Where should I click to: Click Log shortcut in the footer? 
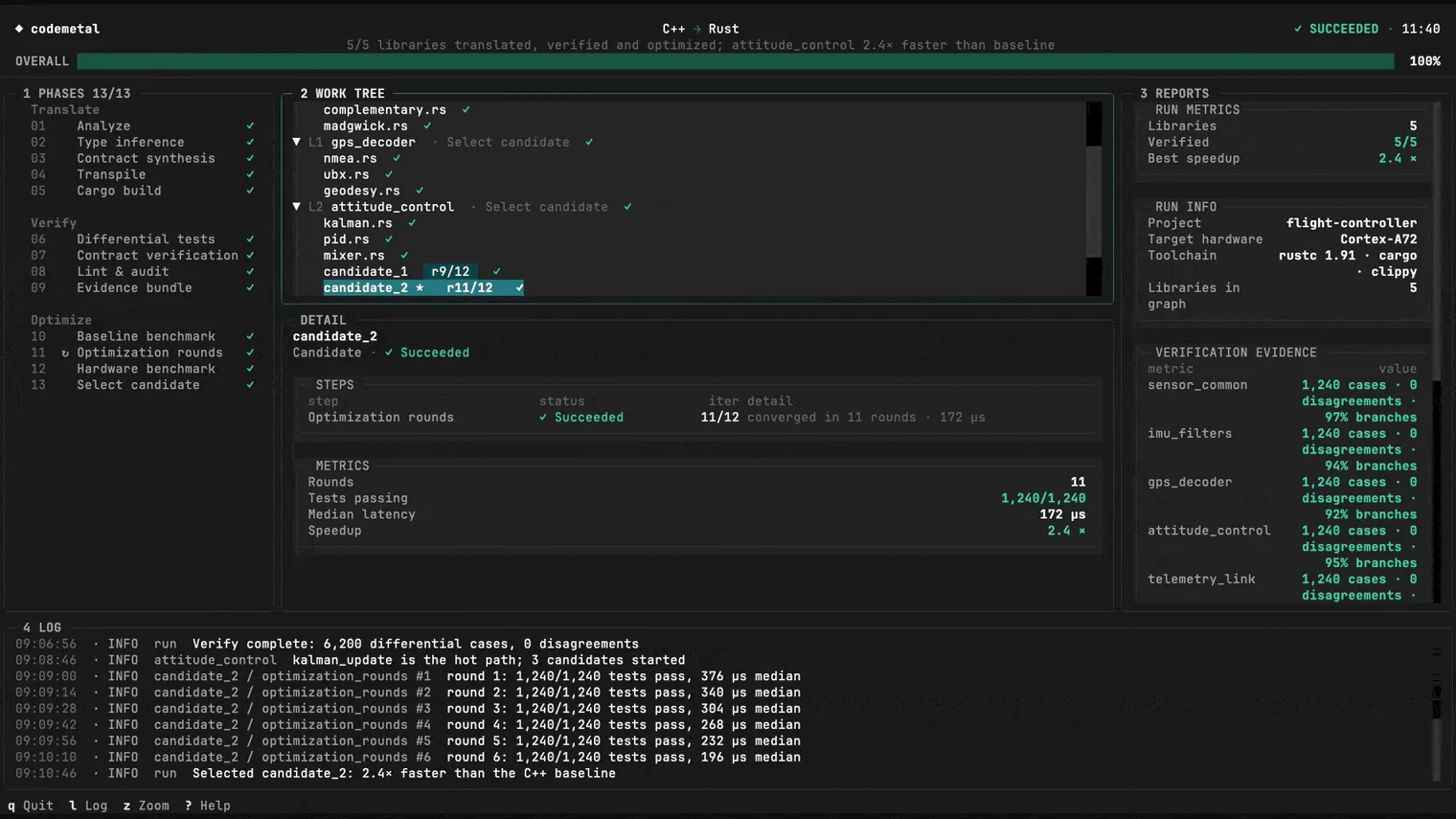pos(88,806)
